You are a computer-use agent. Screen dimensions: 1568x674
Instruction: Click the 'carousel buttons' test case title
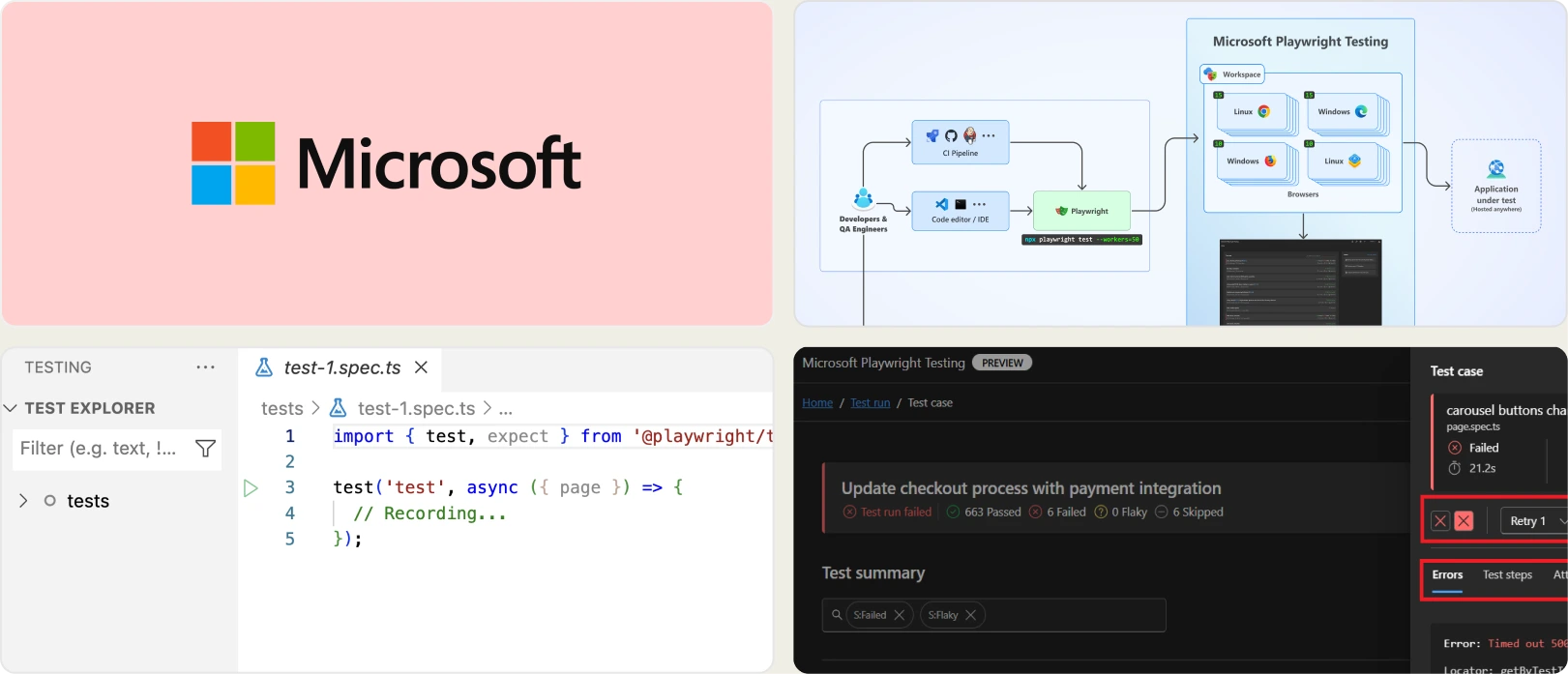[1506, 410]
